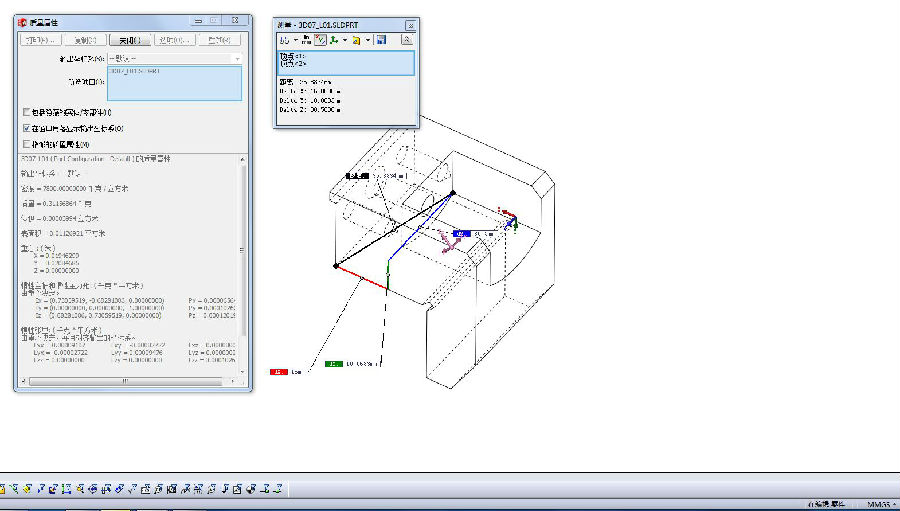The image size is (900, 511).
Task: Click the Copy button in Mass Properties
Action: pos(84,40)
